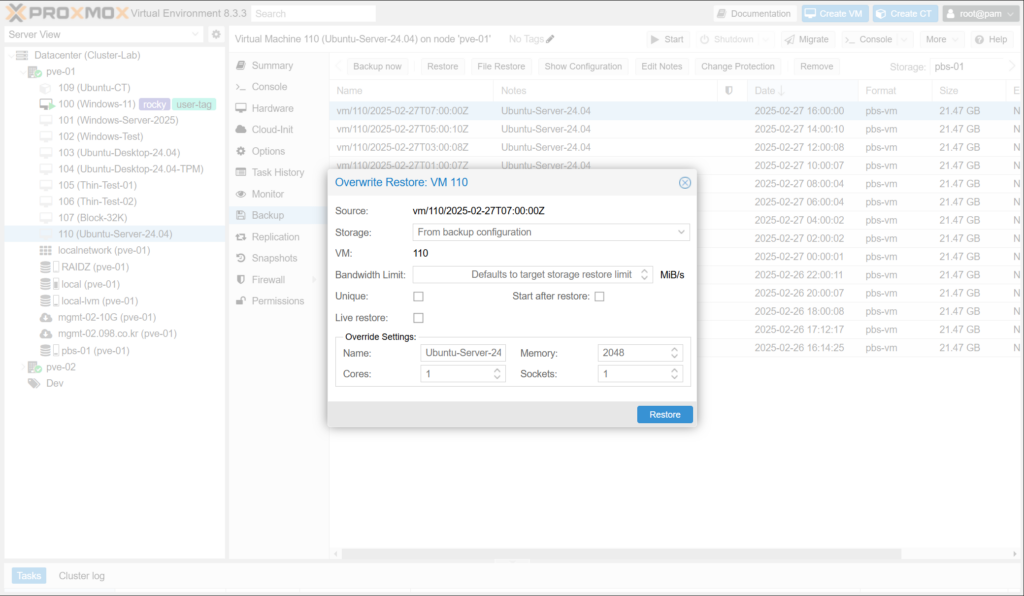Click the pencil icon to edit tags
1024x596 pixels.
[550, 39]
